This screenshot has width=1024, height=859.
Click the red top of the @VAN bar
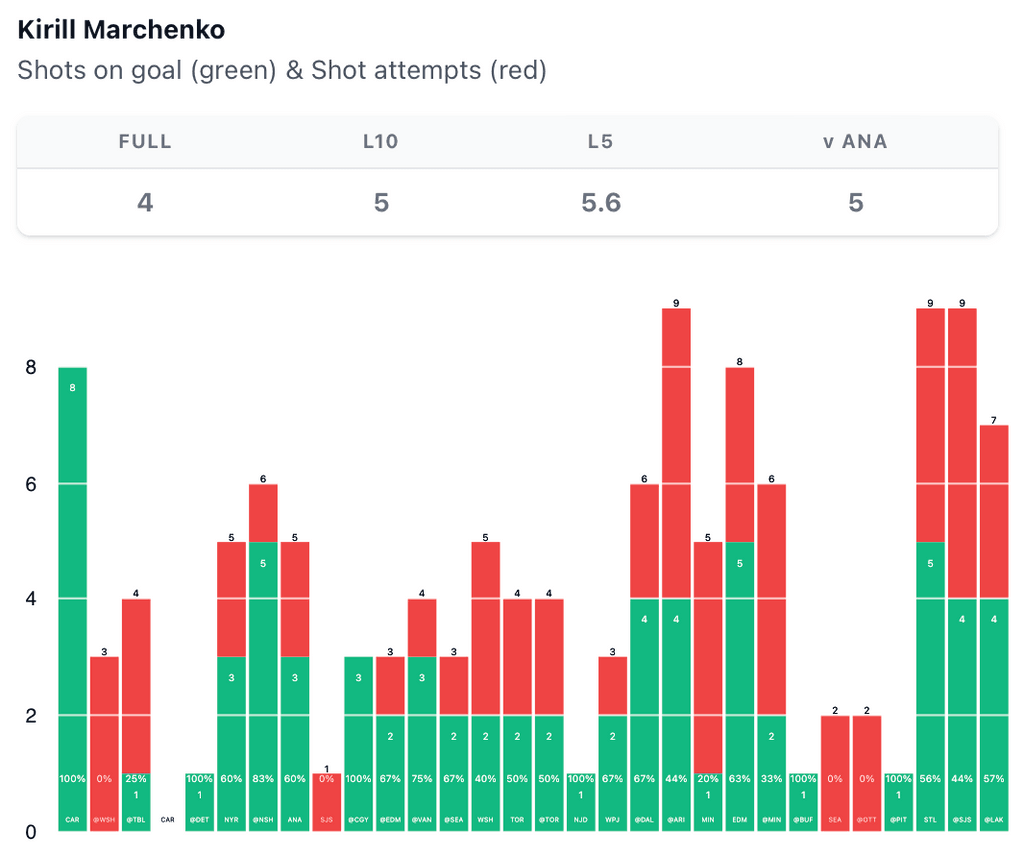pos(422,628)
